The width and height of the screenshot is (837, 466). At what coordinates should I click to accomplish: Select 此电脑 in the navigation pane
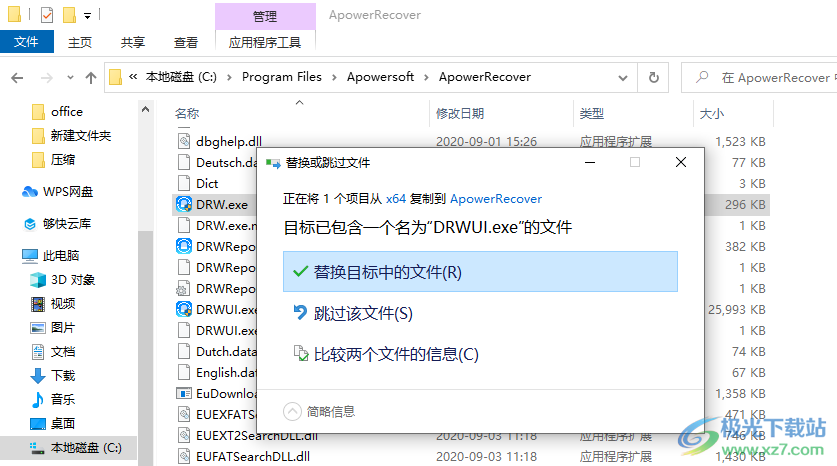61,256
